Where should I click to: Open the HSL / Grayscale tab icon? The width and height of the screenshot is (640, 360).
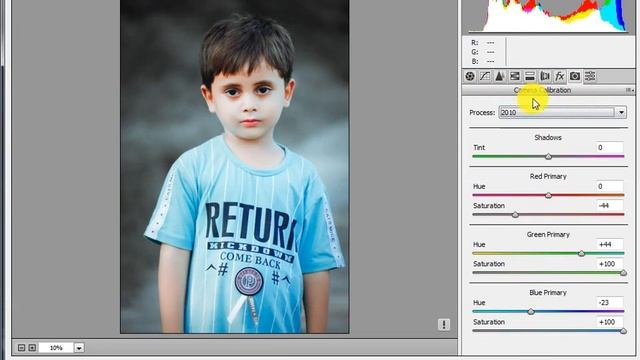coord(515,76)
